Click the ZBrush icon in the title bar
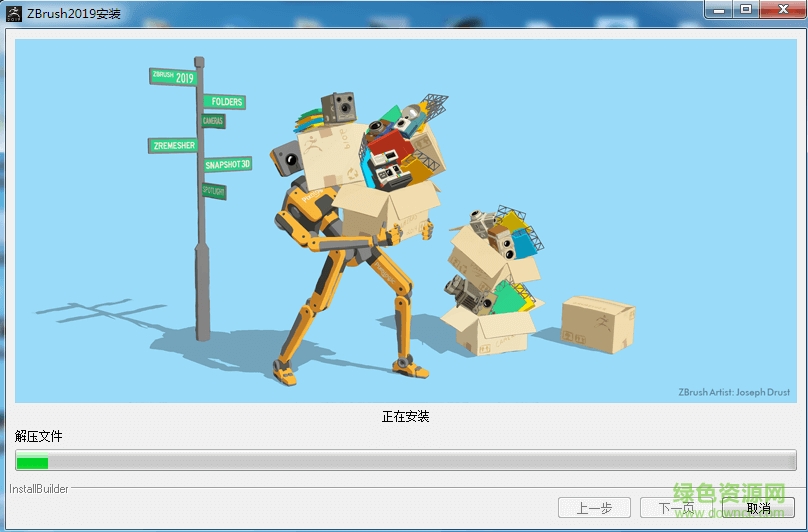 pyautogui.click(x=13, y=11)
